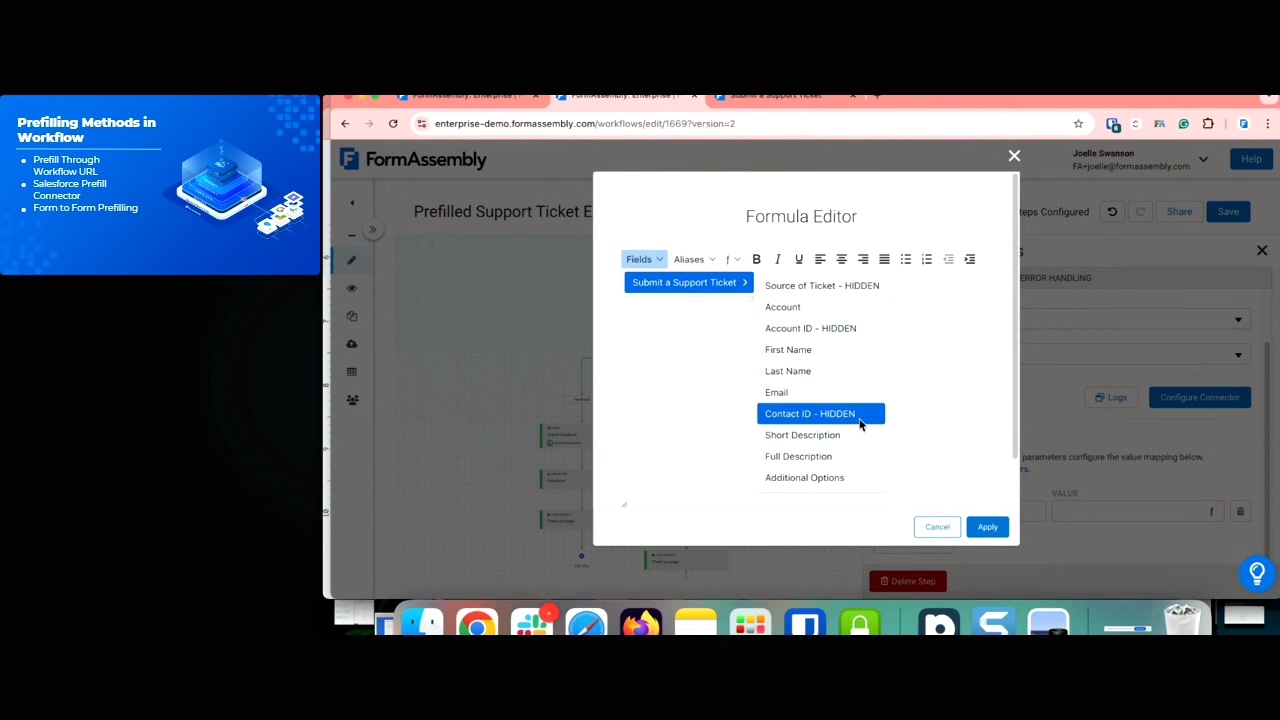Select the Last Name field
Viewport: 1280px width, 720px height.
click(x=822, y=371)
